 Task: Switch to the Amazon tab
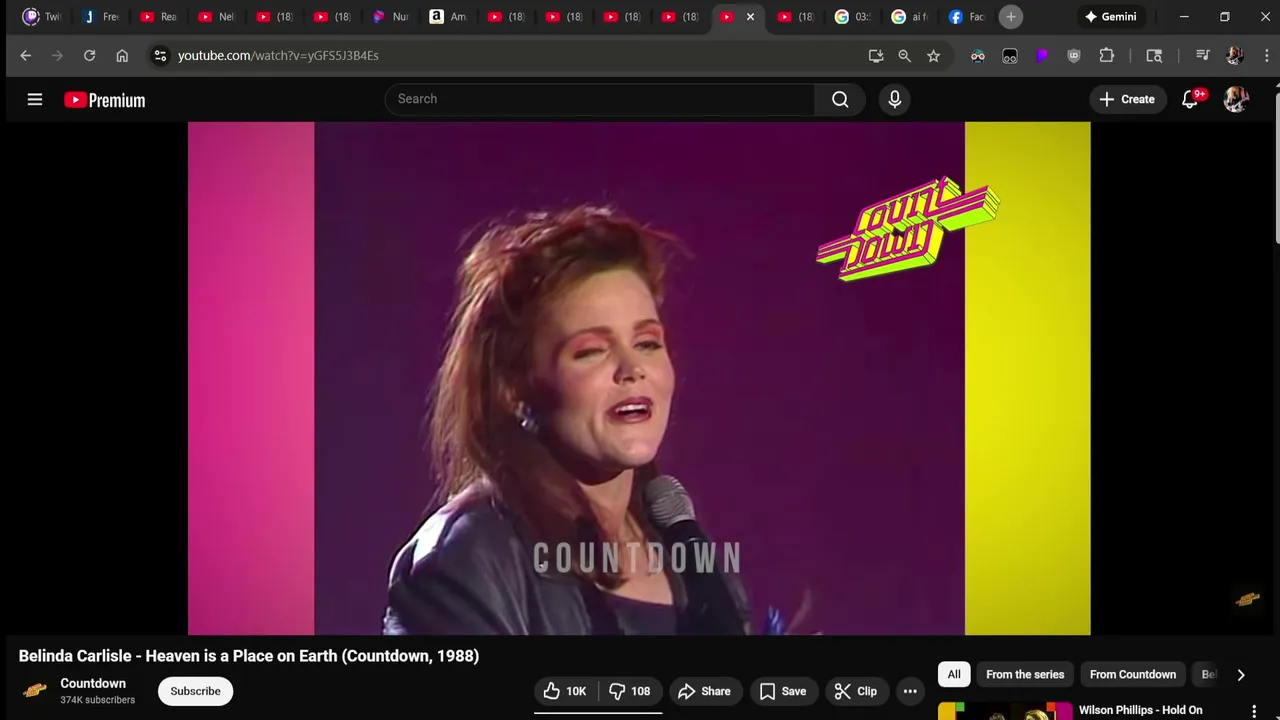tap(448, 17)
